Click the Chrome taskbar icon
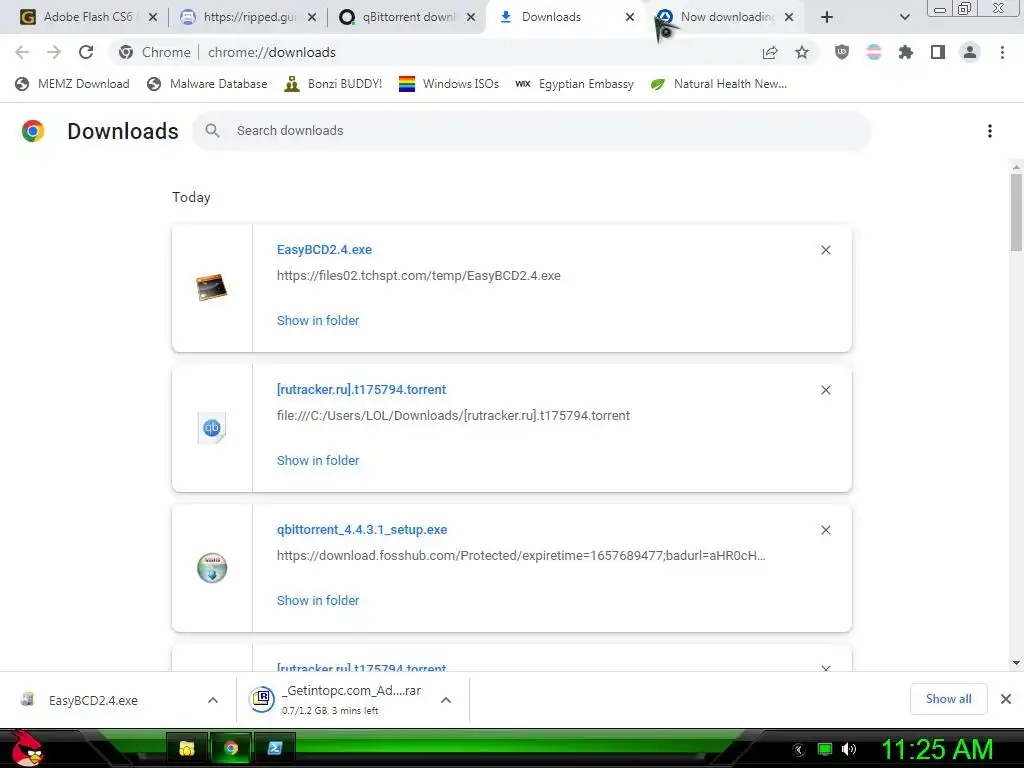1024x768 pixels. pyautogui.click(x=231, y=748)
